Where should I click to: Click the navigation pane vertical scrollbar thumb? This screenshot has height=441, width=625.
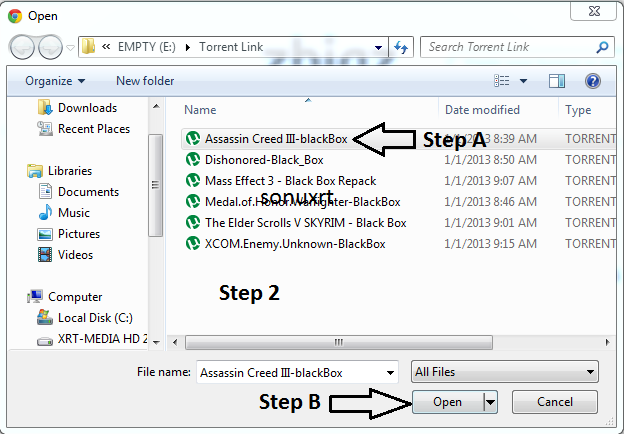pyautogui.click(x=155, y=185)
